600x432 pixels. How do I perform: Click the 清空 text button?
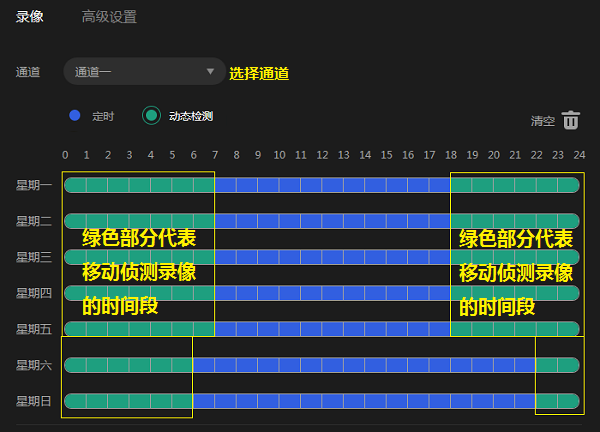542,121
